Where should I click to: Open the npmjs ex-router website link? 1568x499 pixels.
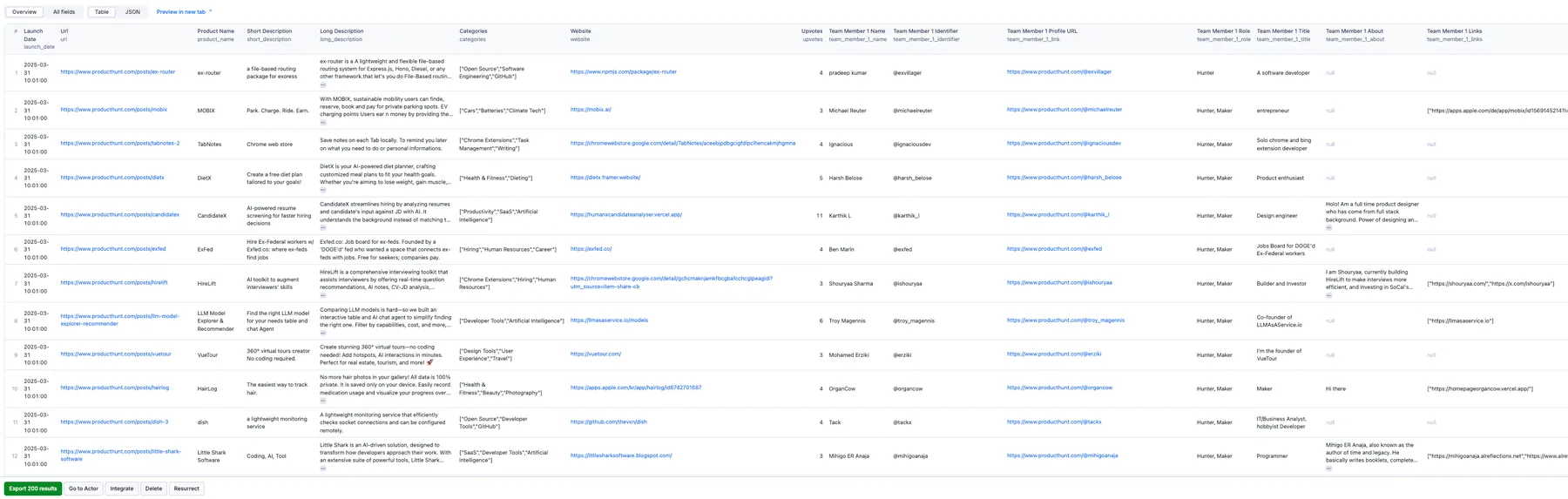[624, 72]
